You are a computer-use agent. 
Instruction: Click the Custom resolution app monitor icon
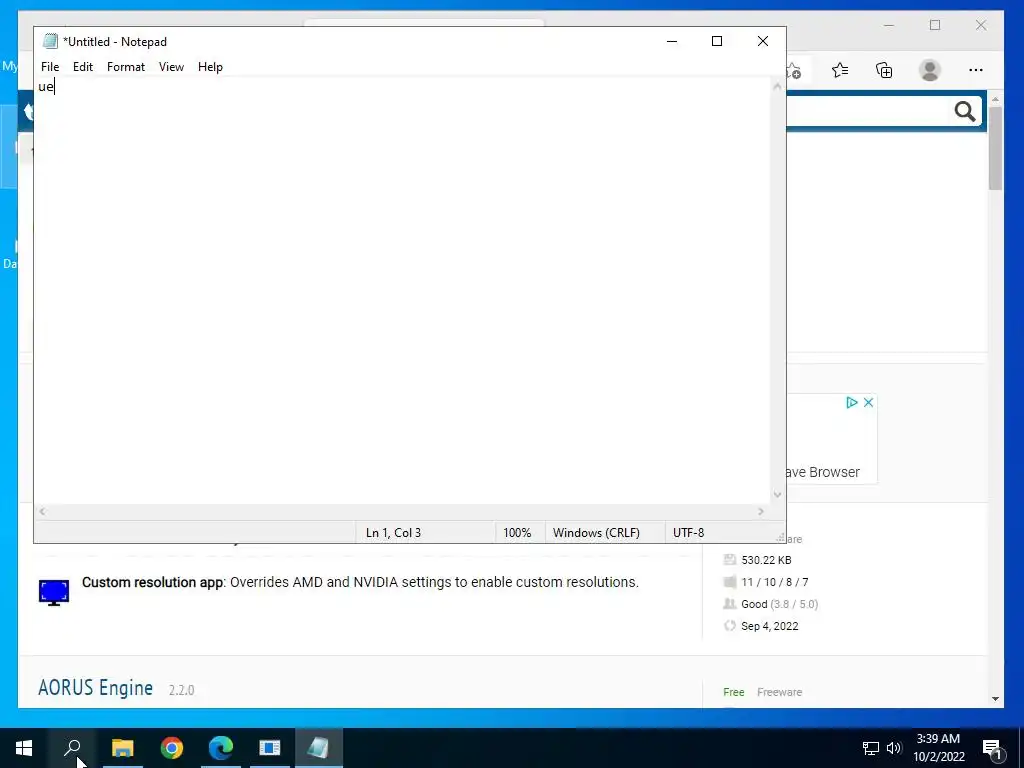point(54,592)
